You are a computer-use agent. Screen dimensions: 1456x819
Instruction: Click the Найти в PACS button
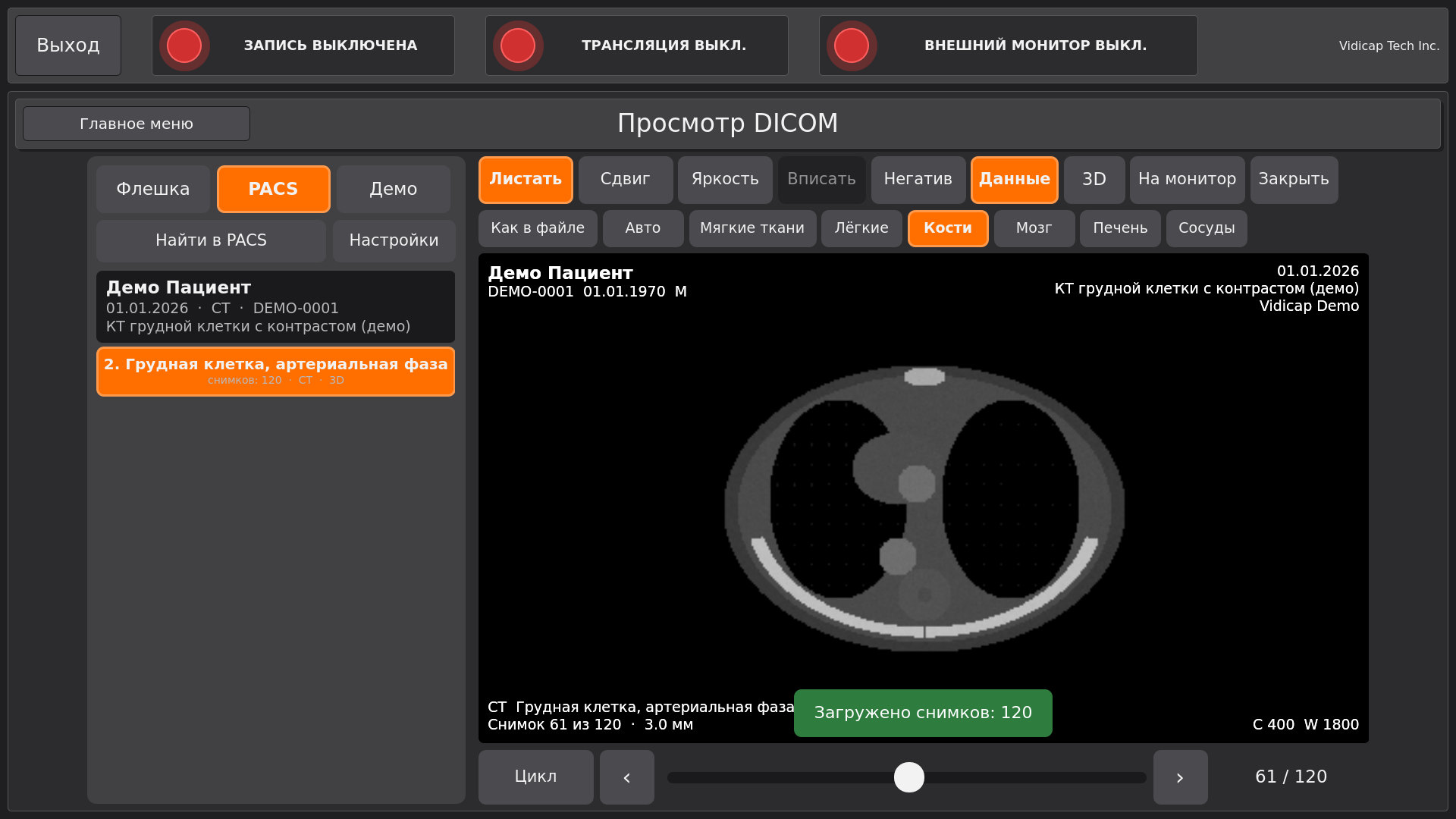point(212,240)
